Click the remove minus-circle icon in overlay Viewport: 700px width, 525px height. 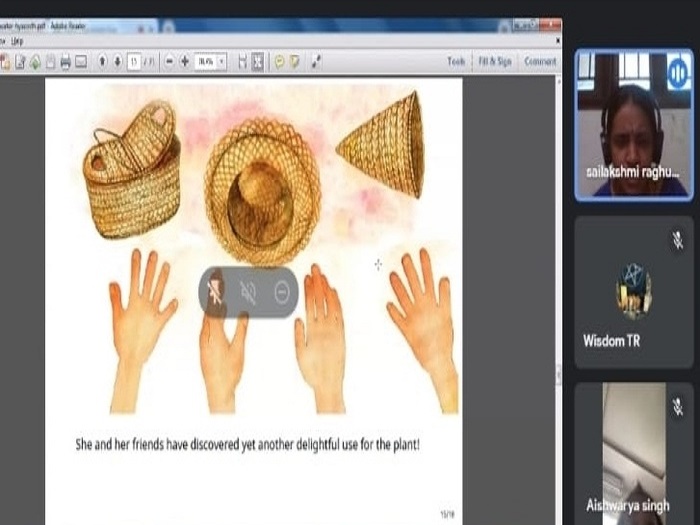(282, 292)
